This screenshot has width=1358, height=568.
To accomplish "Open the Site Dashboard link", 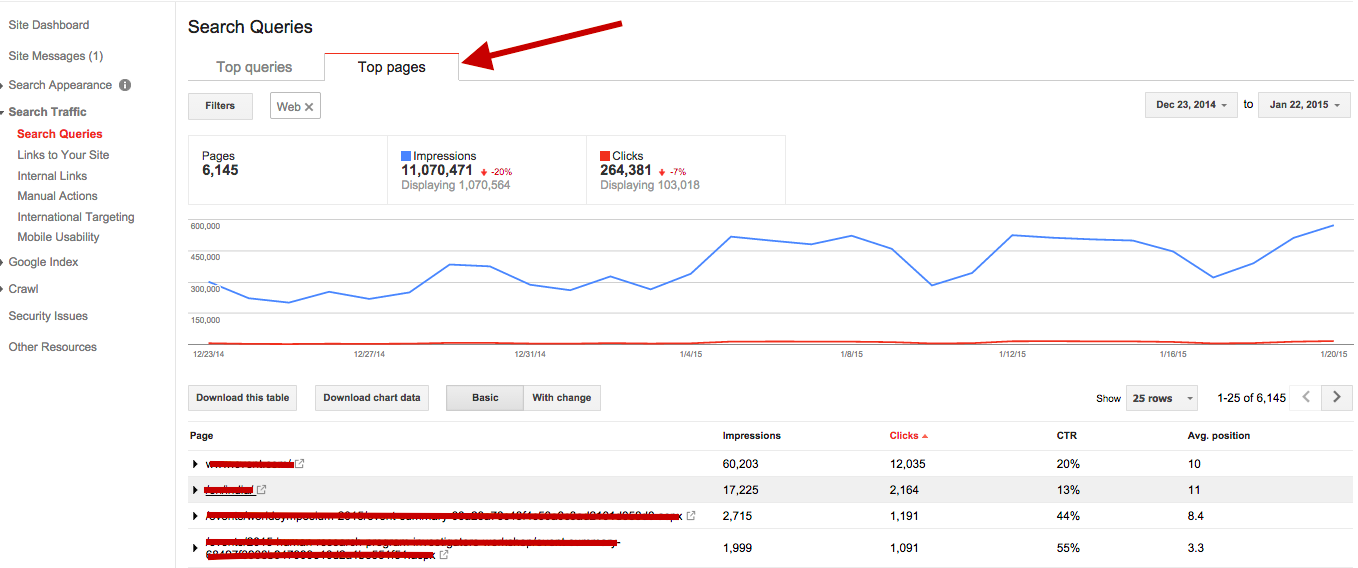I will point(48,25).
